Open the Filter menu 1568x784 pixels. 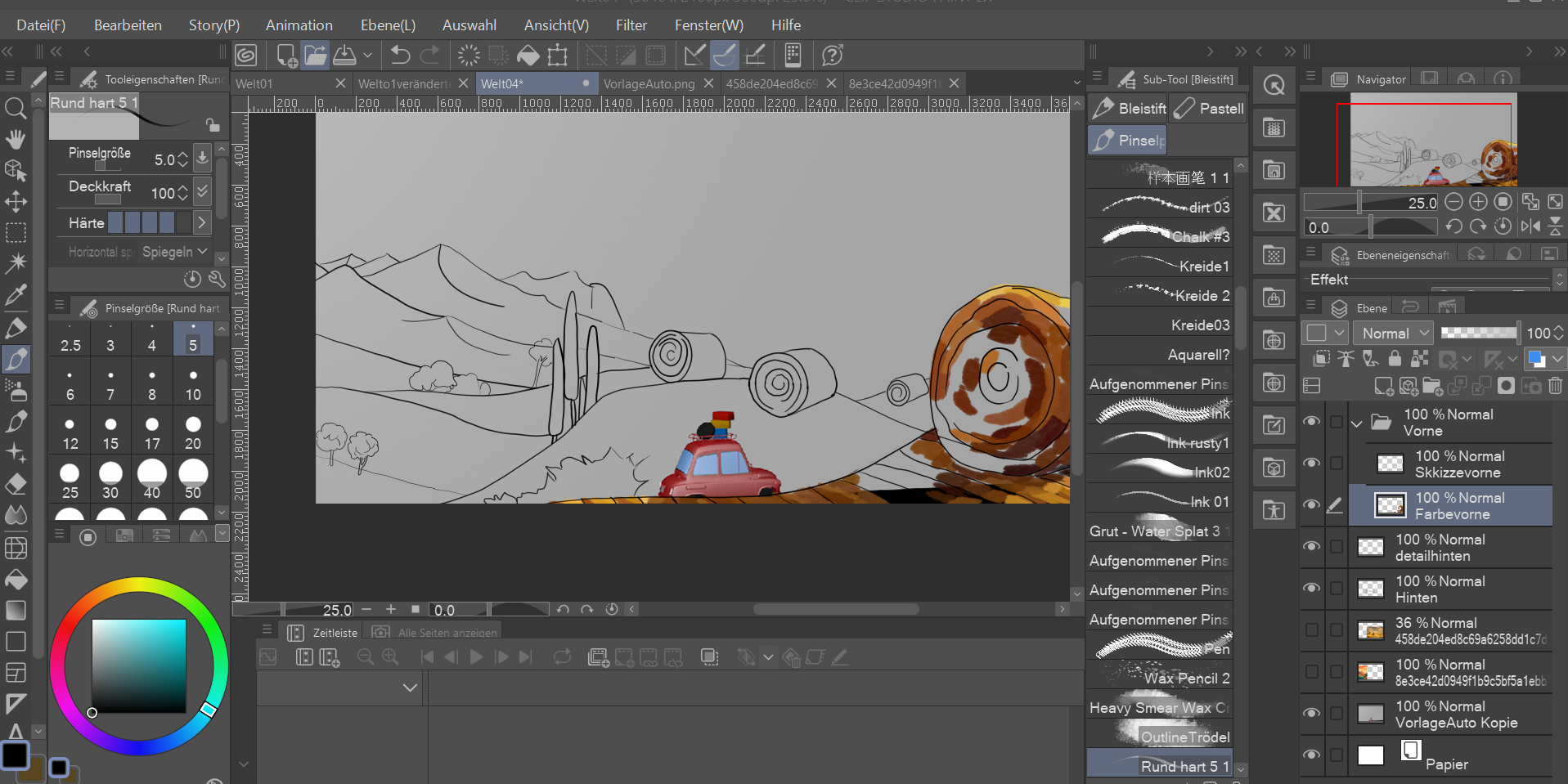tap(631, 25)
